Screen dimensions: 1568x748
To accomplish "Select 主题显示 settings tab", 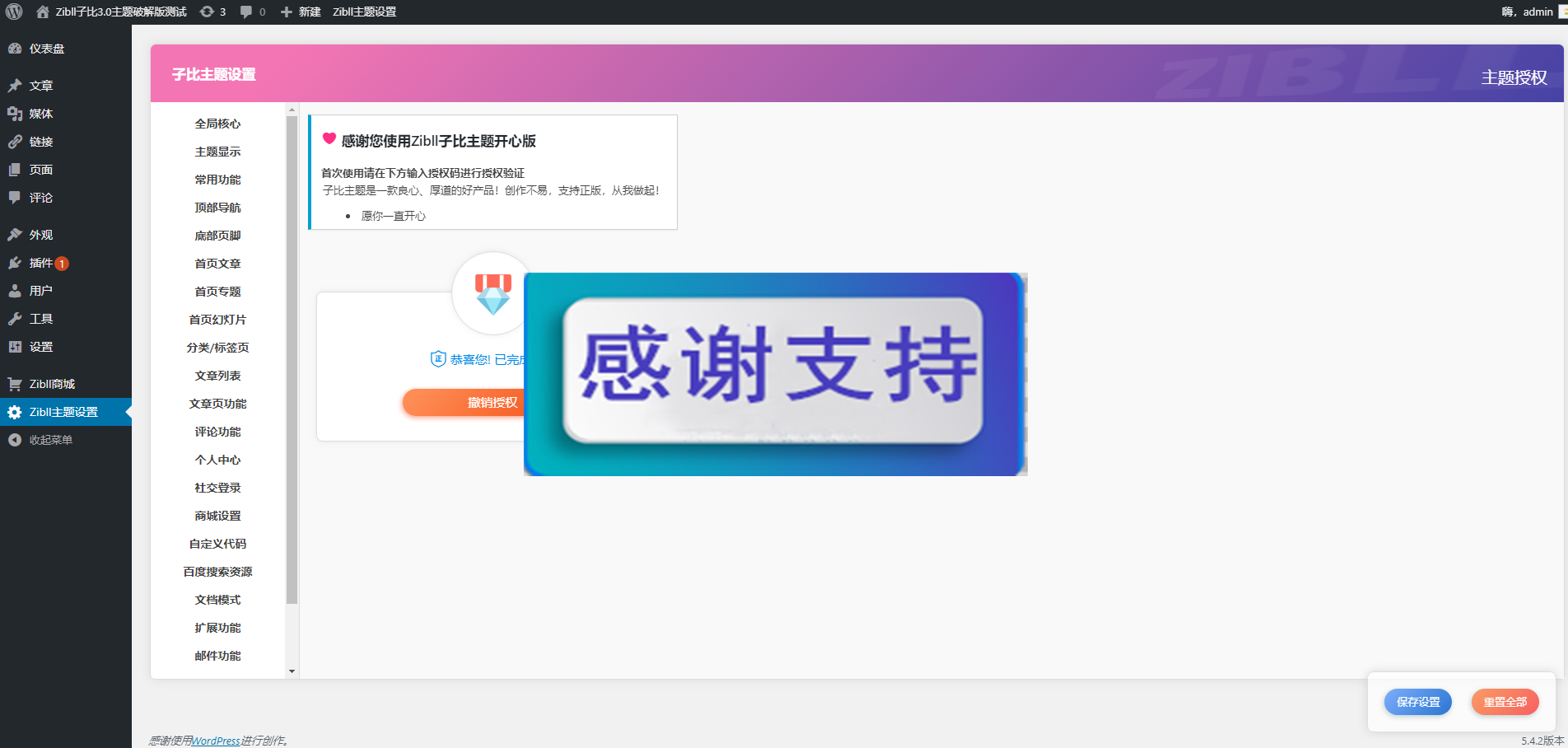I will [x=217, y=152].
